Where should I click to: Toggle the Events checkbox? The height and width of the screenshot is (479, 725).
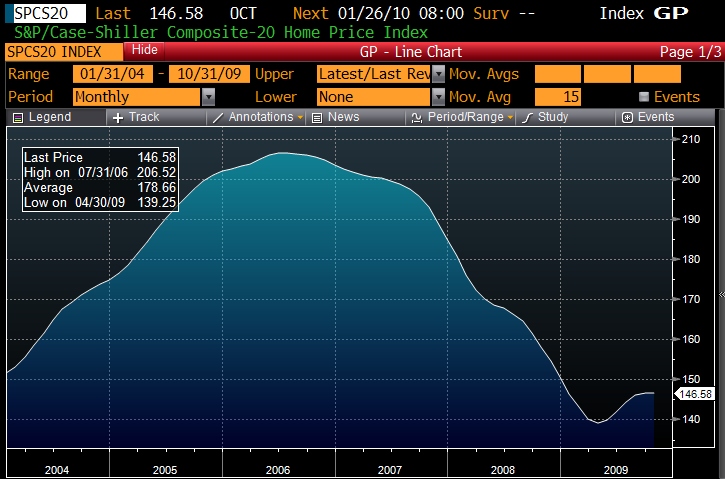(645, 97)
